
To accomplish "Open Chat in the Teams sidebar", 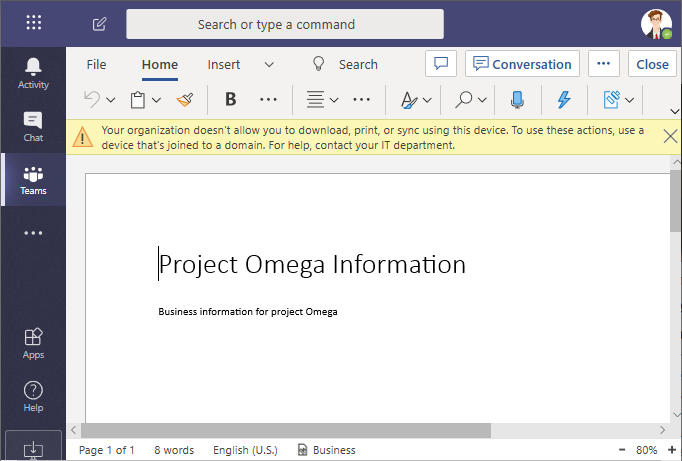I will click(33, 126).
